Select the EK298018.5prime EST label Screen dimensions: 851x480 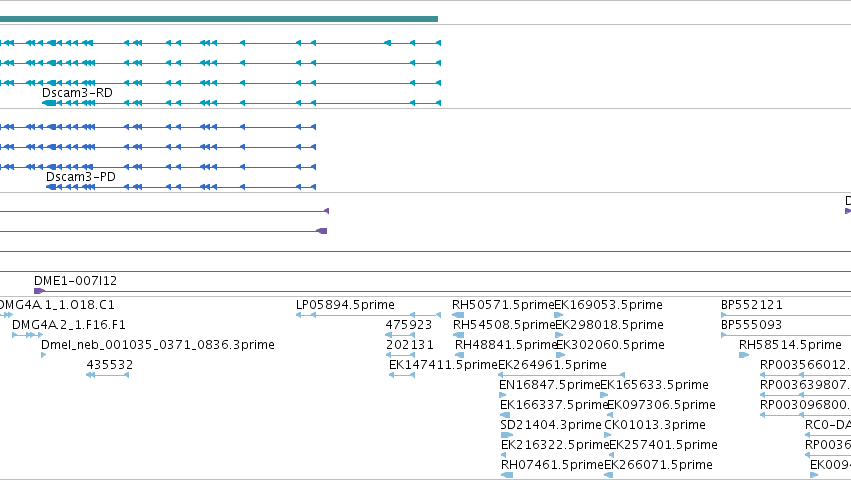coord(609,325)
